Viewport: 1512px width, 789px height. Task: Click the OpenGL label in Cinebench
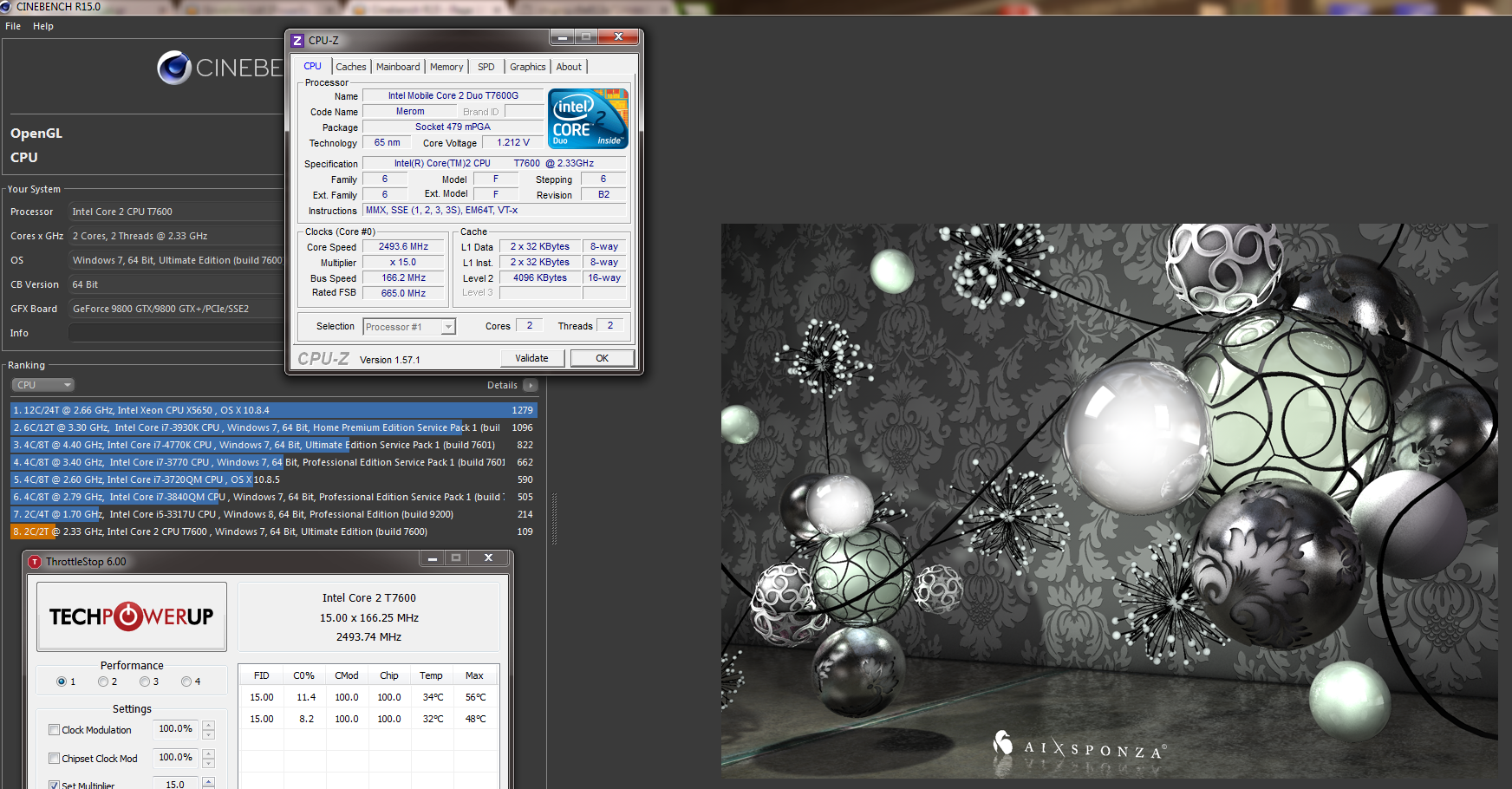click(x=36, y=134)
